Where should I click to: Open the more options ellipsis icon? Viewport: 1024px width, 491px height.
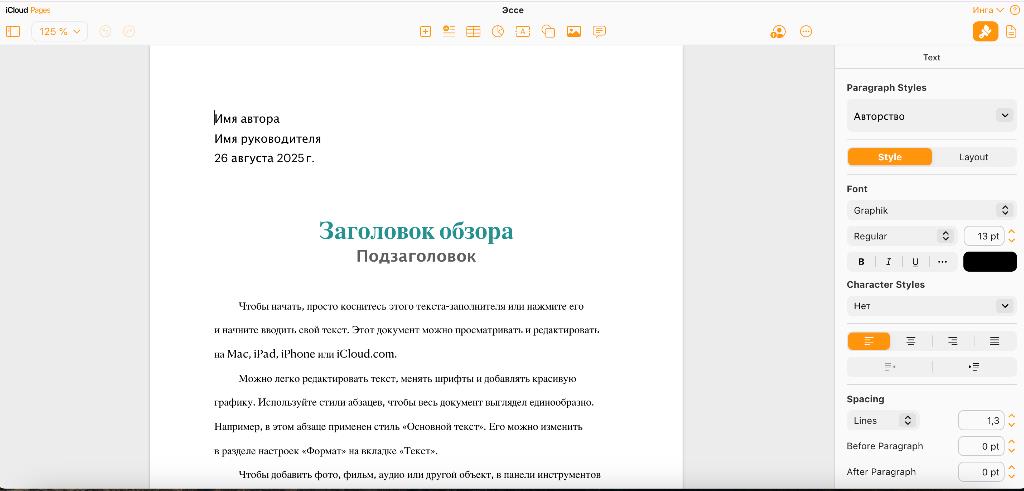806,31
